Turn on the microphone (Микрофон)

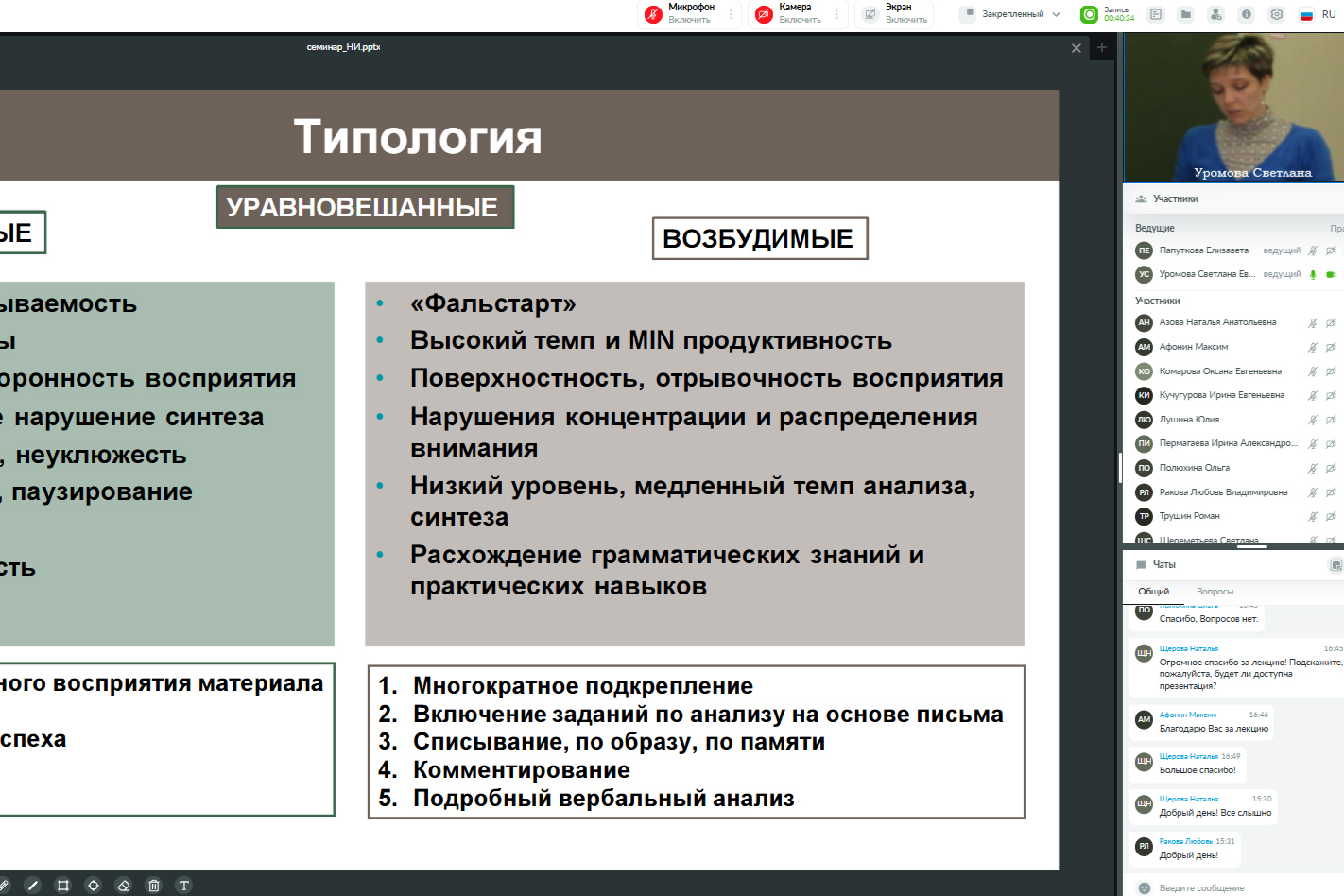point(654,14)
